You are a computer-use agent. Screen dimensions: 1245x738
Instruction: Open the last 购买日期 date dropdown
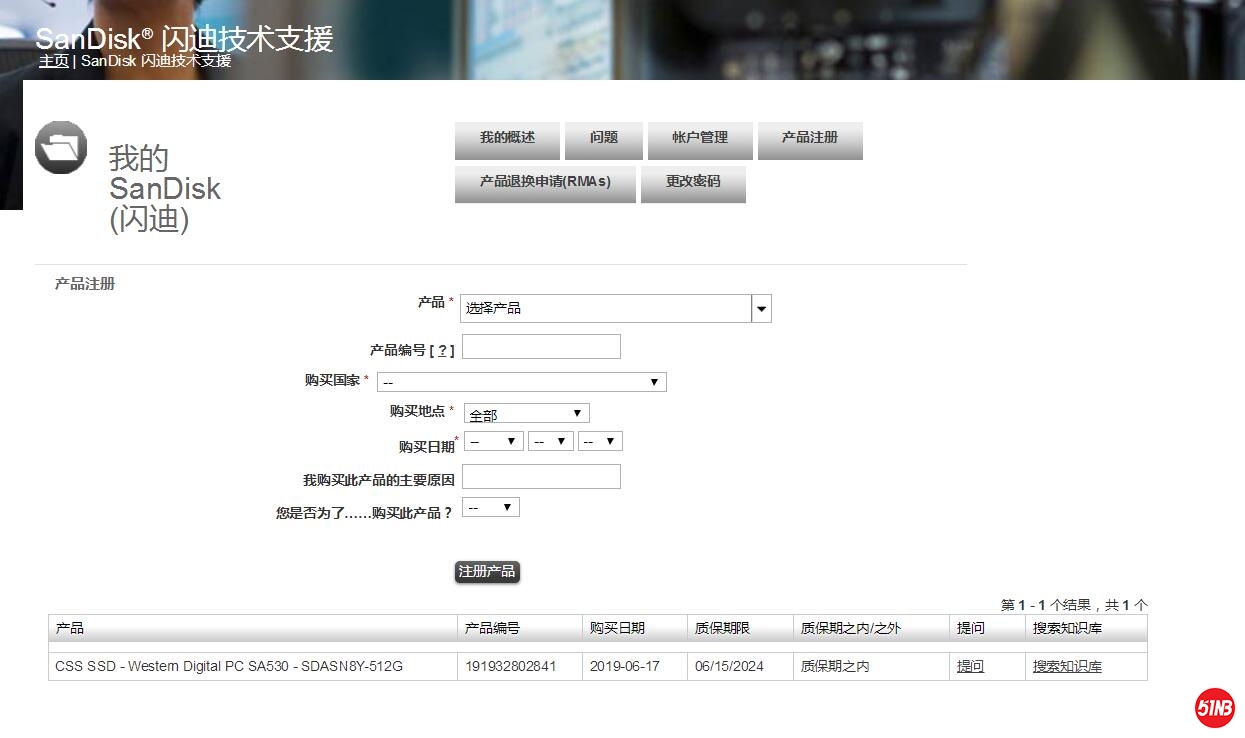pyautogui.click(x=600, y=441)
